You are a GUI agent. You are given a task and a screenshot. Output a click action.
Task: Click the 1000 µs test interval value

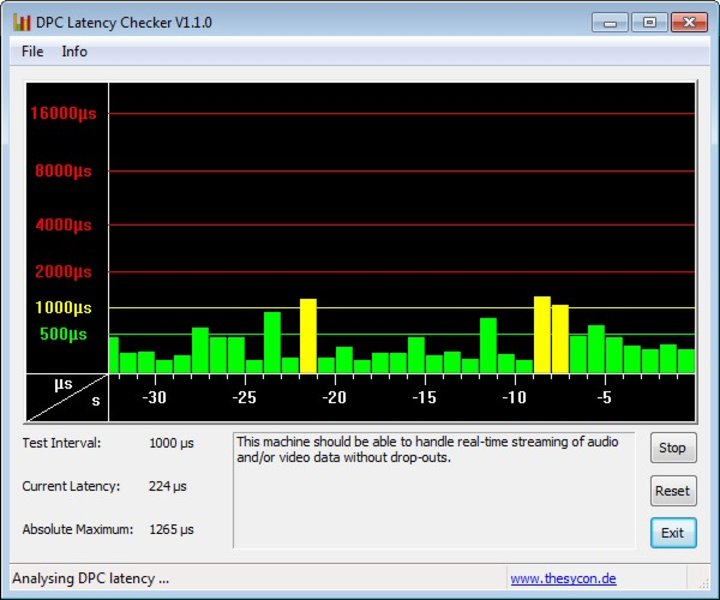coord(171,443)
